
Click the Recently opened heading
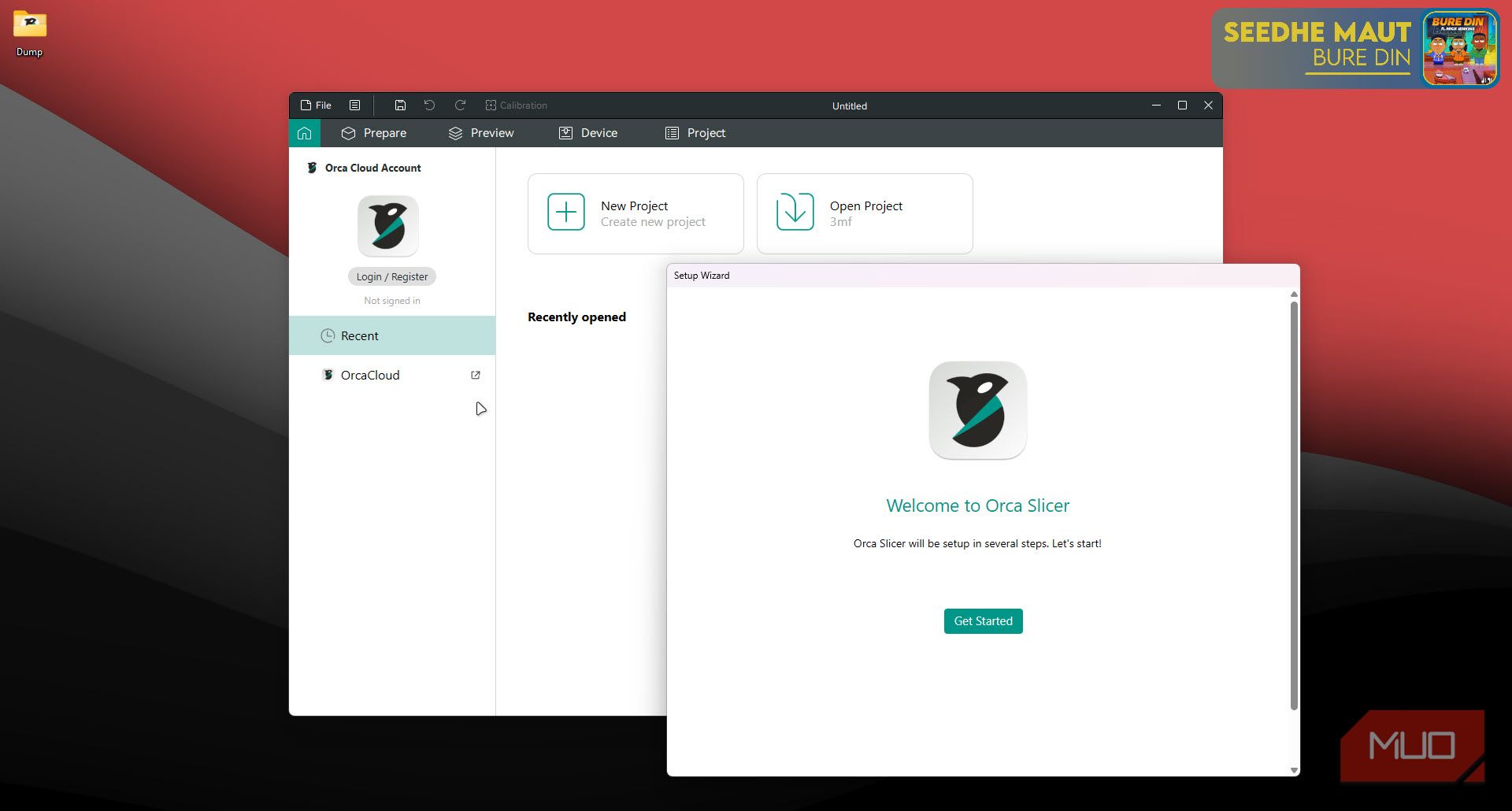(x=576, y=317)
